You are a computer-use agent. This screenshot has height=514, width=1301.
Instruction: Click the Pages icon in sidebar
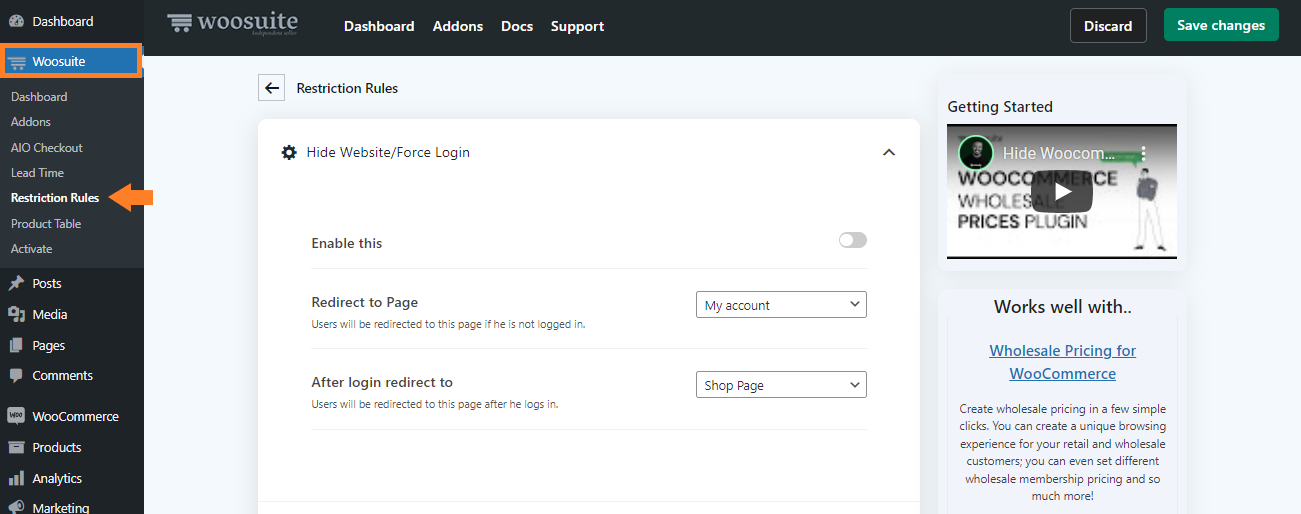click(x=16, y=346)
